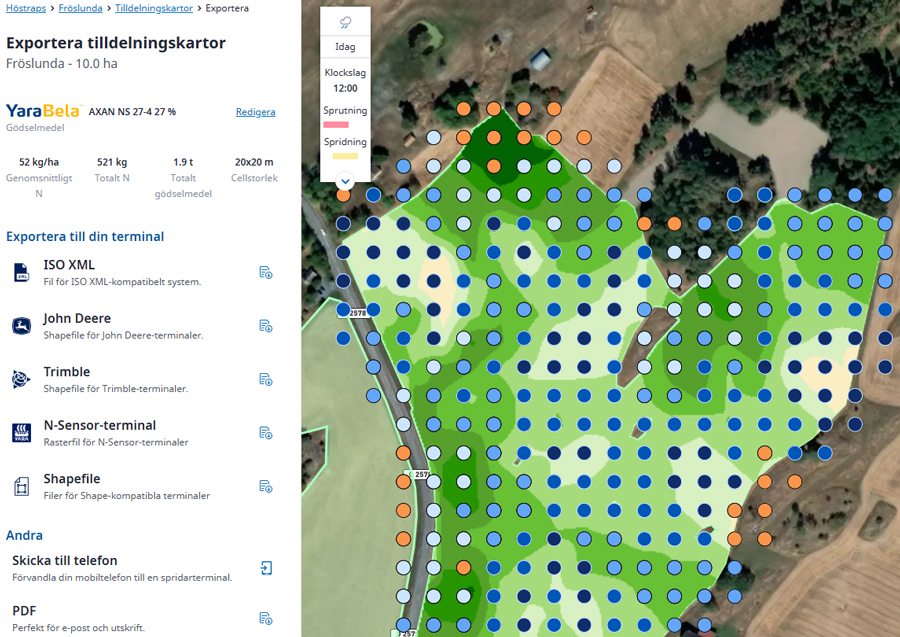The height and width of the screenshot is (637, 900).
Task: Download the Trimble shapefile export
Action: tap(266, 379)
